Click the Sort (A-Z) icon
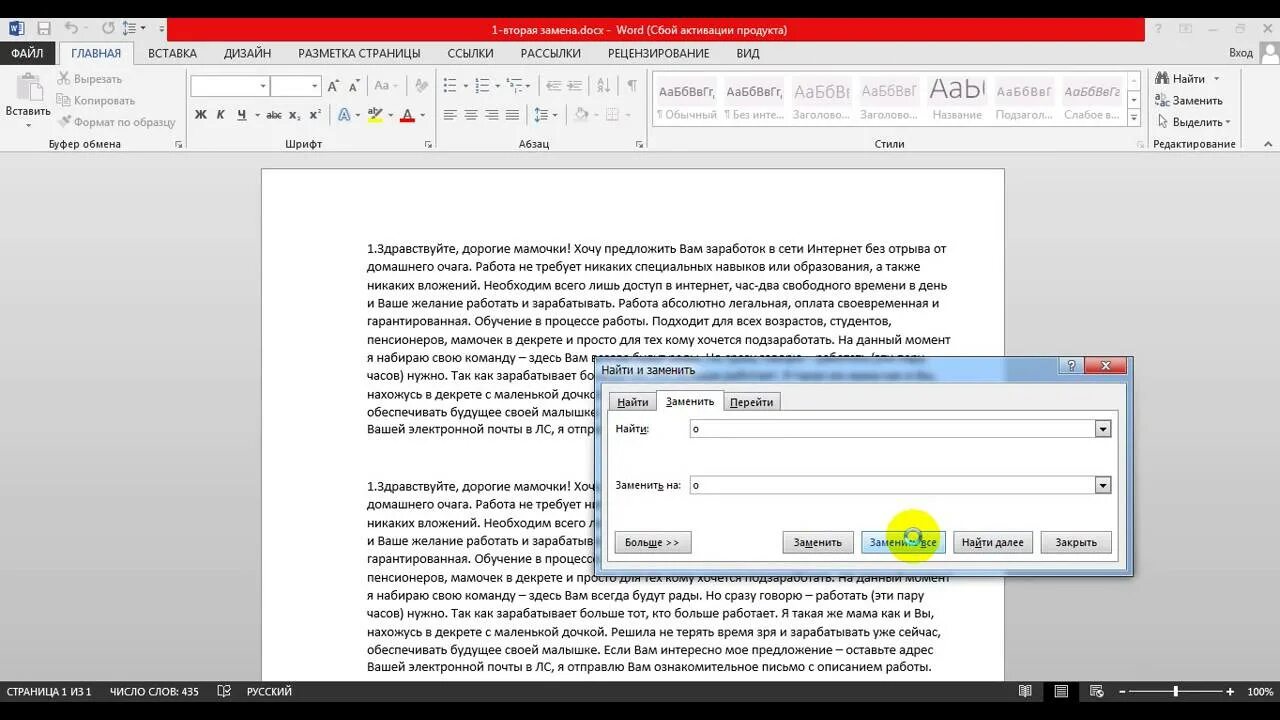 click(x=606, y=87)
